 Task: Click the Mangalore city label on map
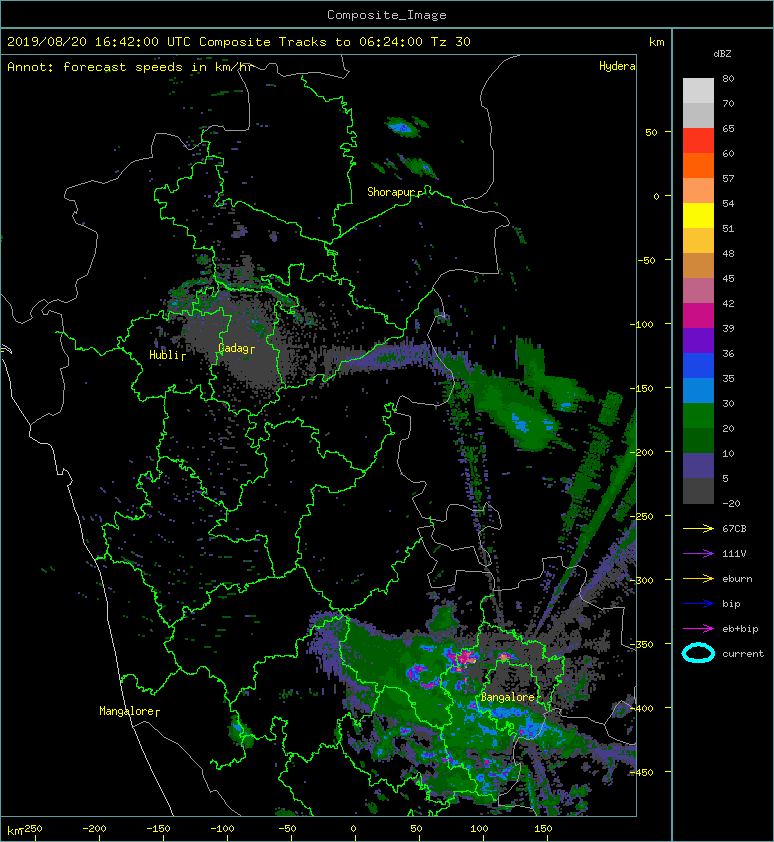pos(127,711)
